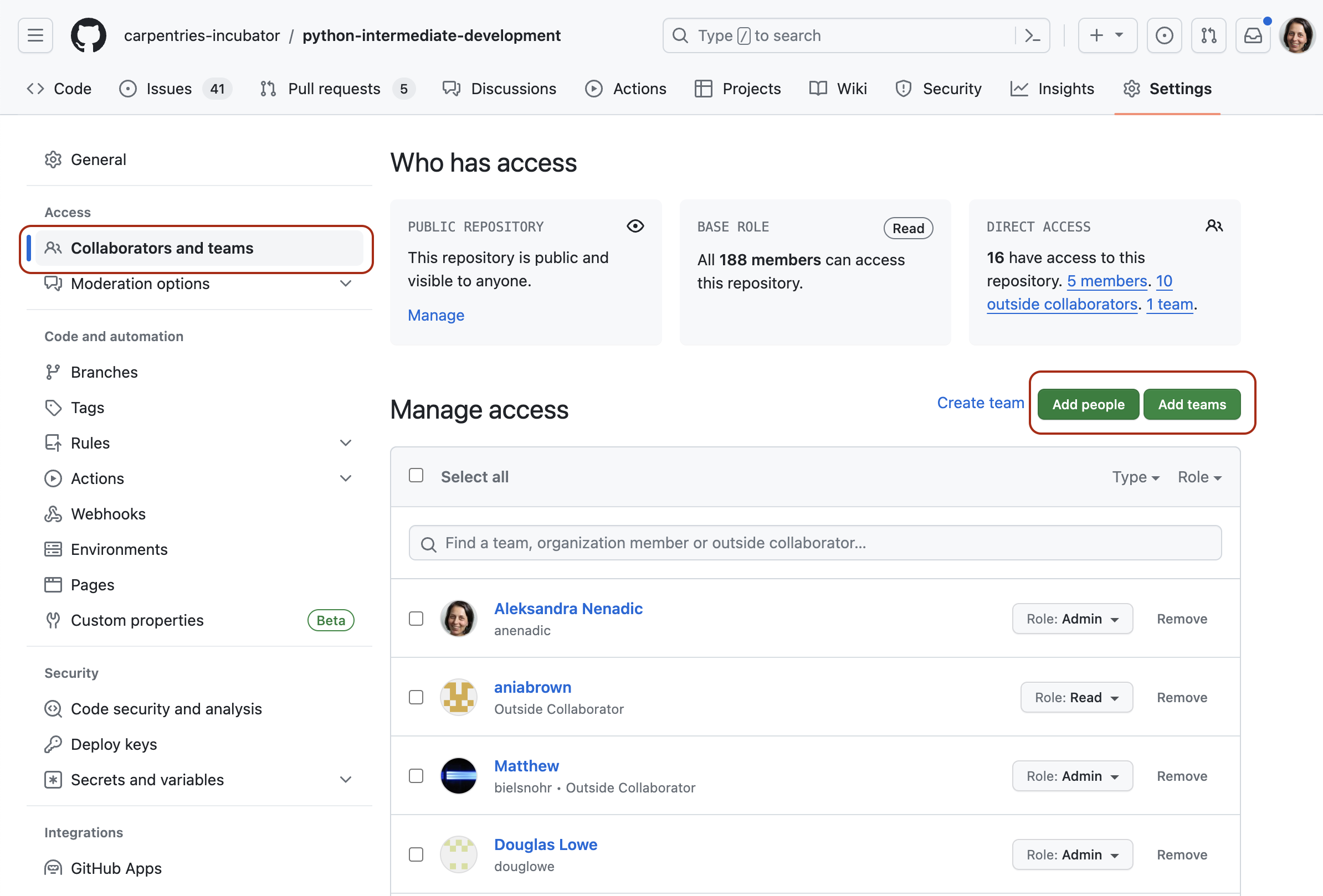
Task: Click the people icon on Direct Access card
Action: tap(1214, 226)
